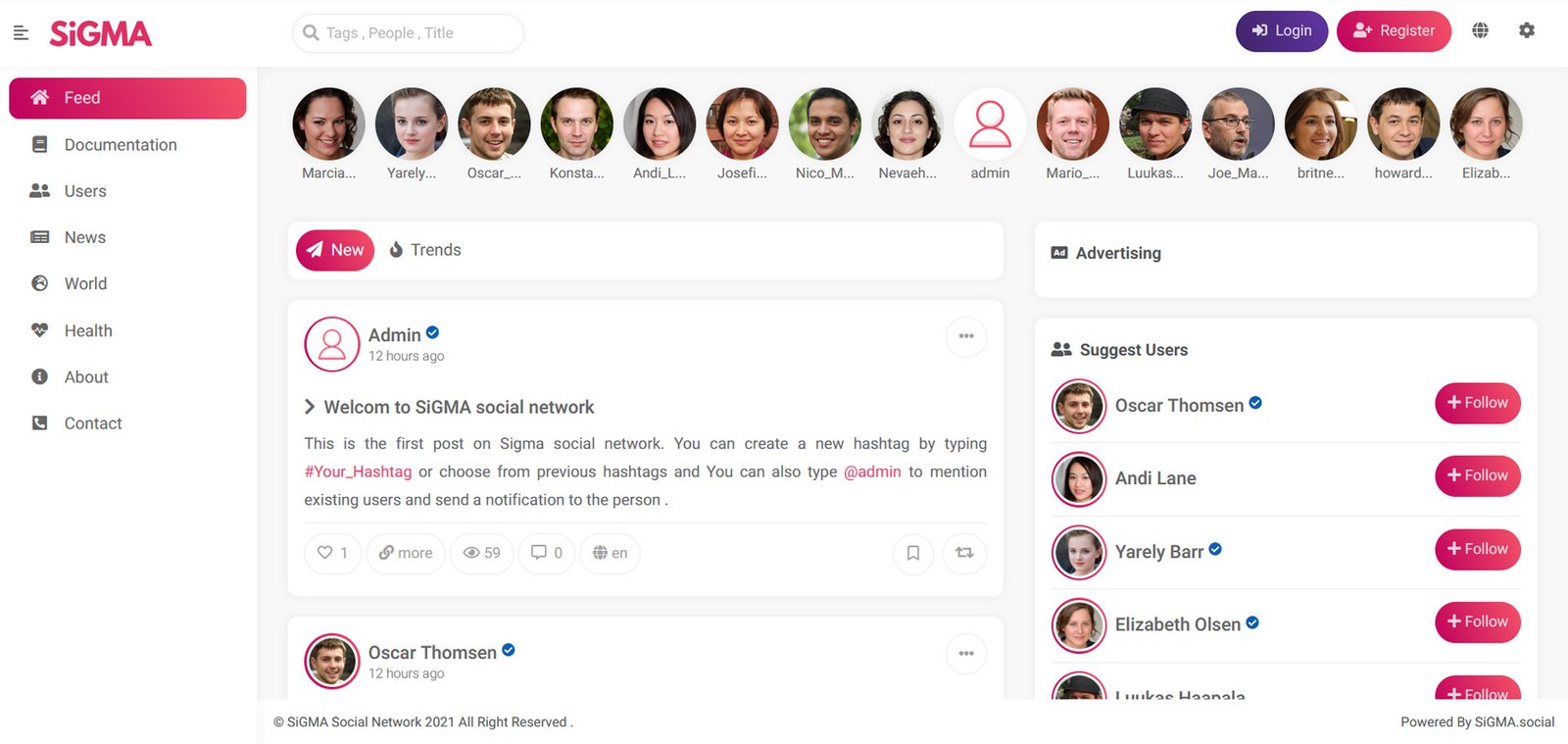Focus the Tags, People, Title search field

408,33
